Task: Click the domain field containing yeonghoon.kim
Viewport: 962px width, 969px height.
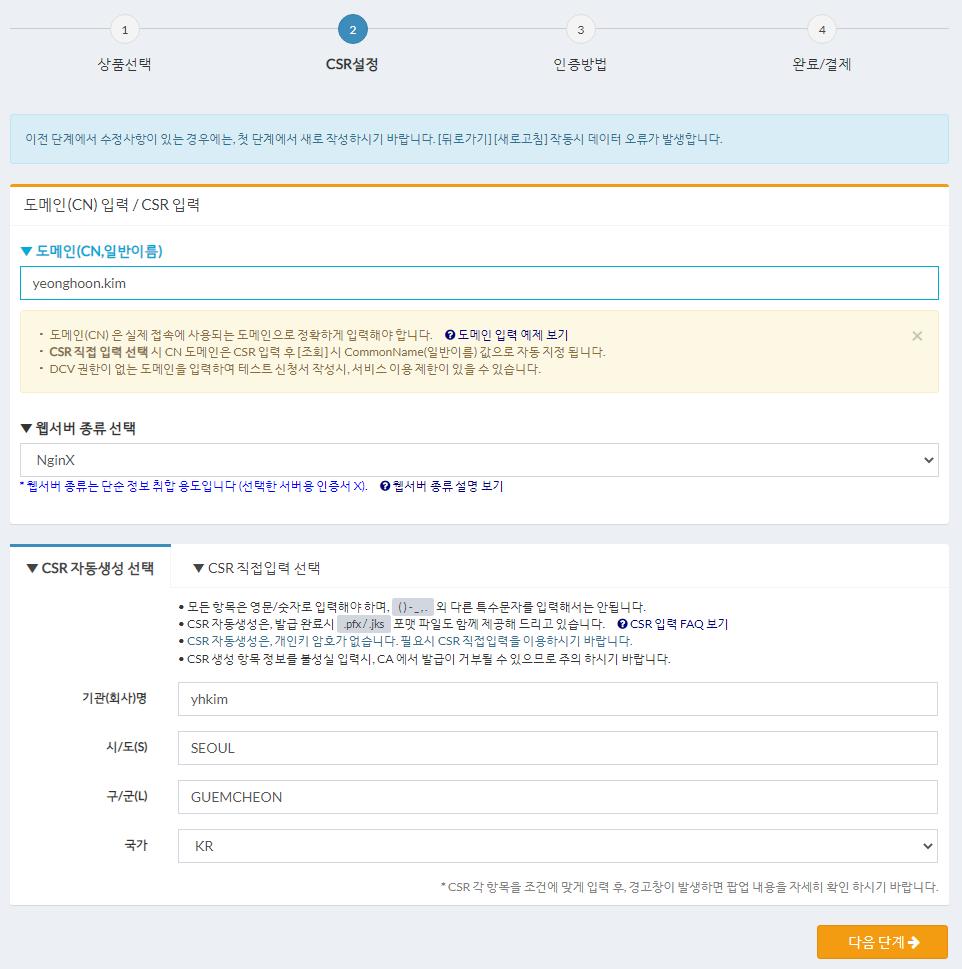Action: pos(479,283)
